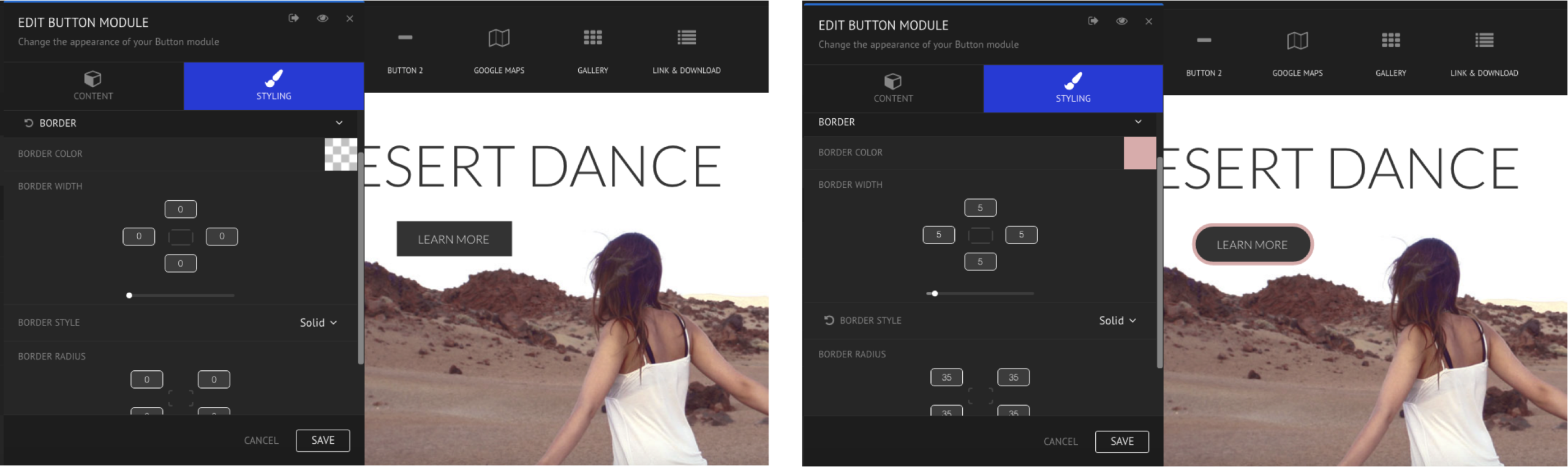Click the reset icon beside the BORDER heading
1568x467 pixels.
click(x=28, y=123)
